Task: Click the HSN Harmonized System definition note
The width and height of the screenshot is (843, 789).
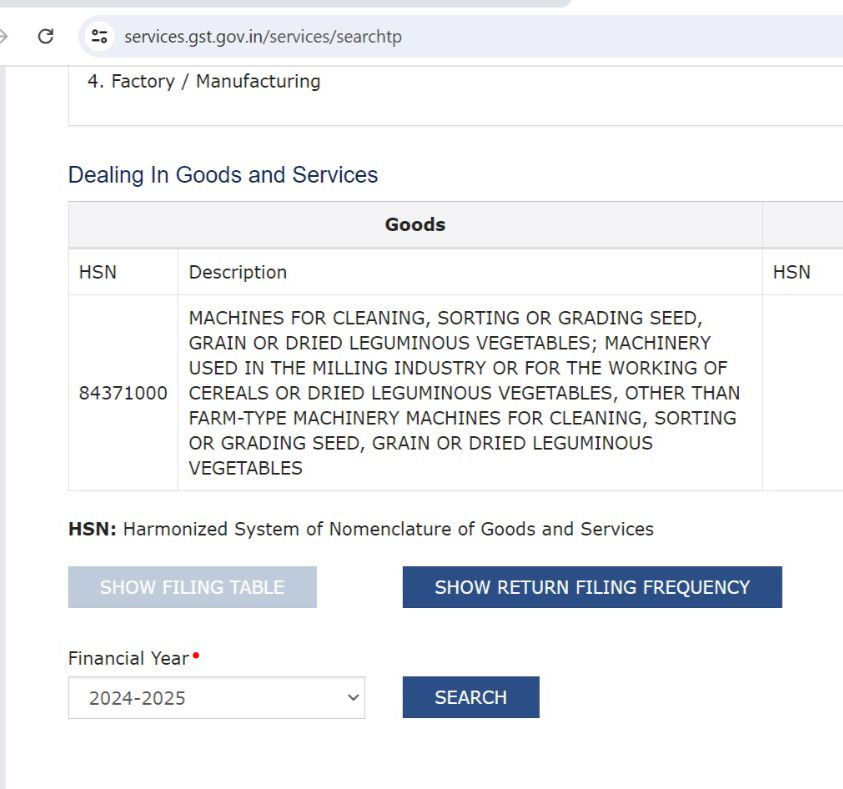Action: [x=361, y=529]
